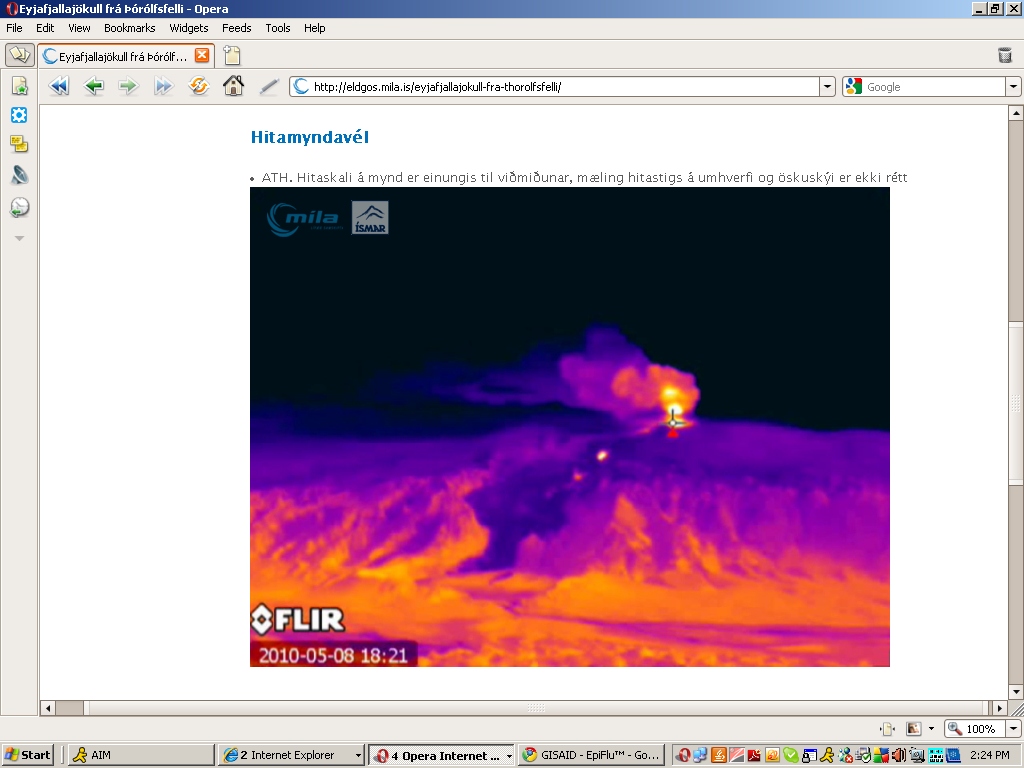The image size is (1024, 768).
Task: Click the address bar URL field
Action: tap(555, 87)
